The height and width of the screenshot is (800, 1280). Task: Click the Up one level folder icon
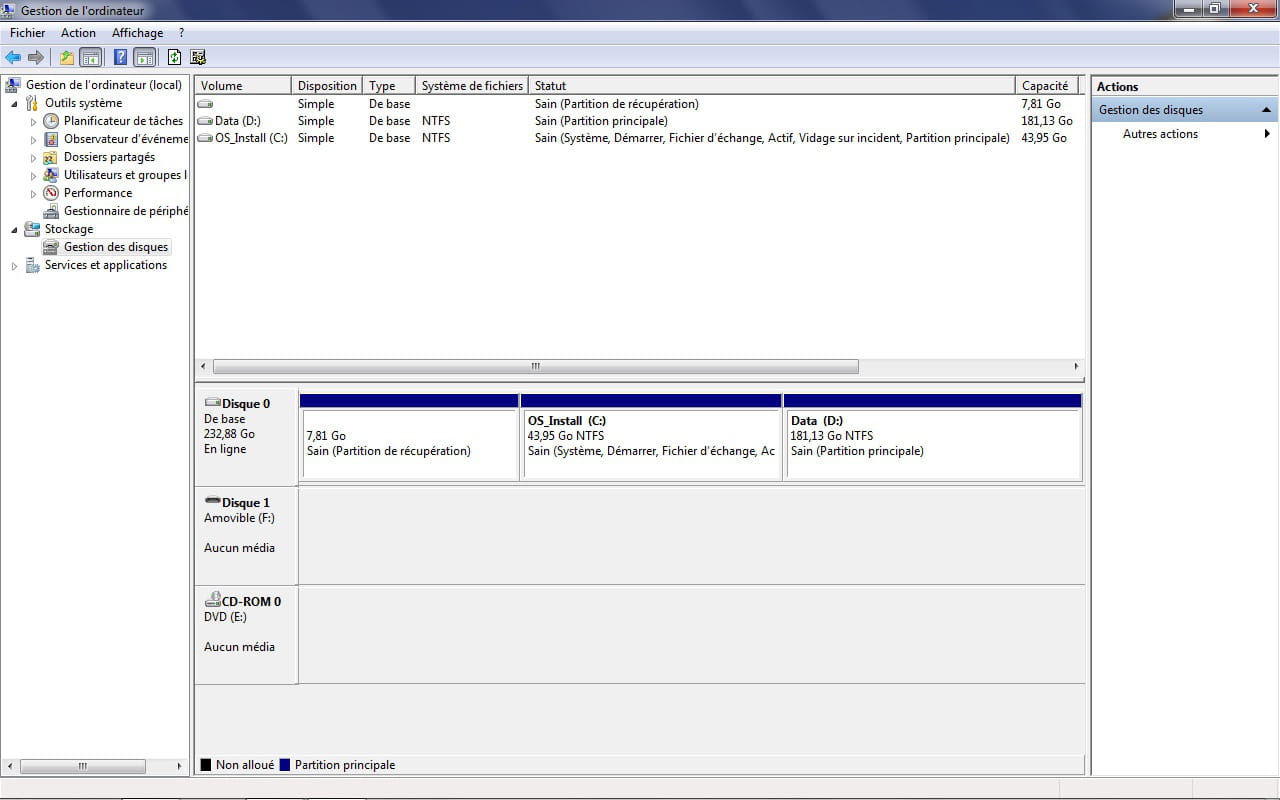tap(67, 57)
